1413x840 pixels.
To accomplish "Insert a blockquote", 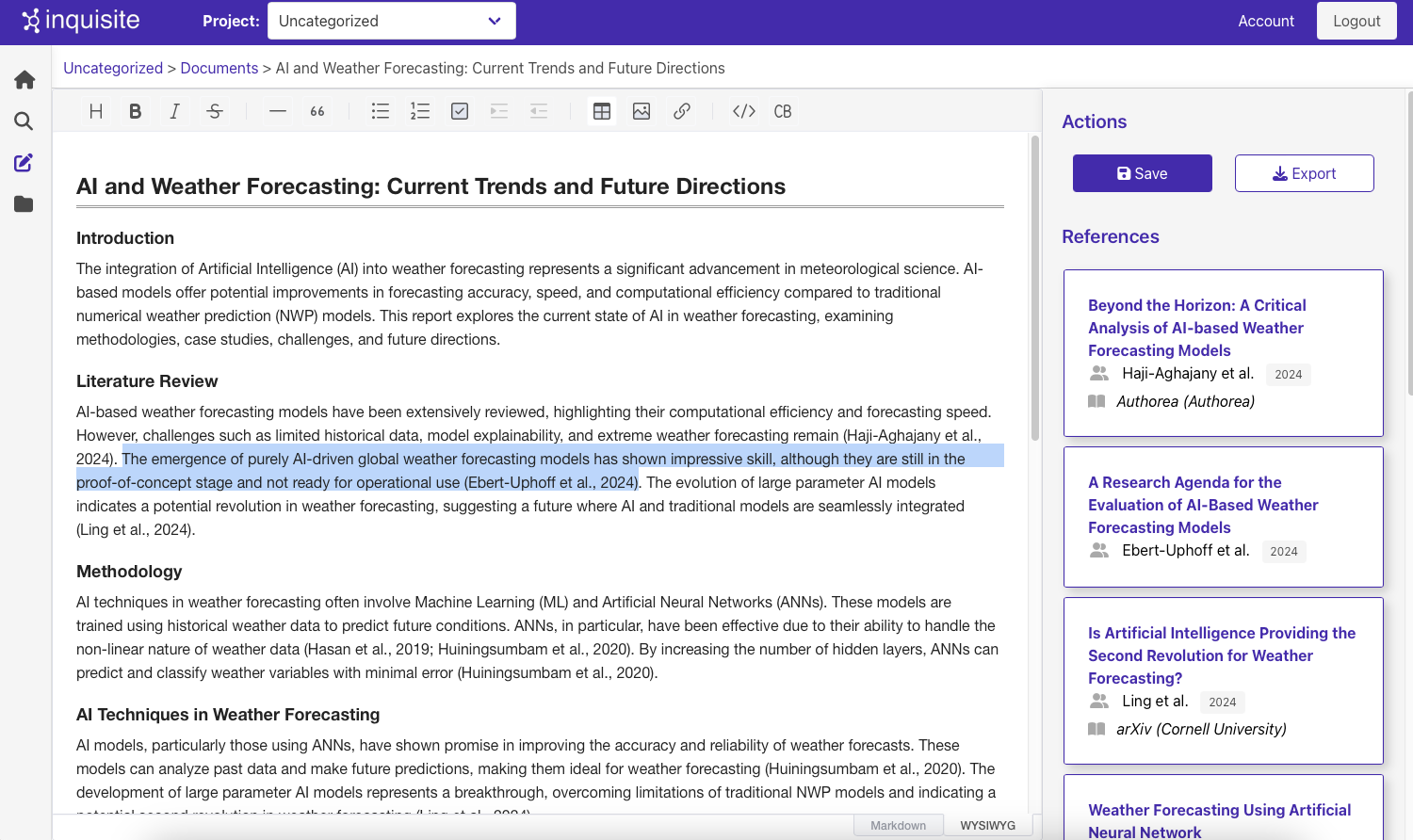I will (x=317, y=111).
